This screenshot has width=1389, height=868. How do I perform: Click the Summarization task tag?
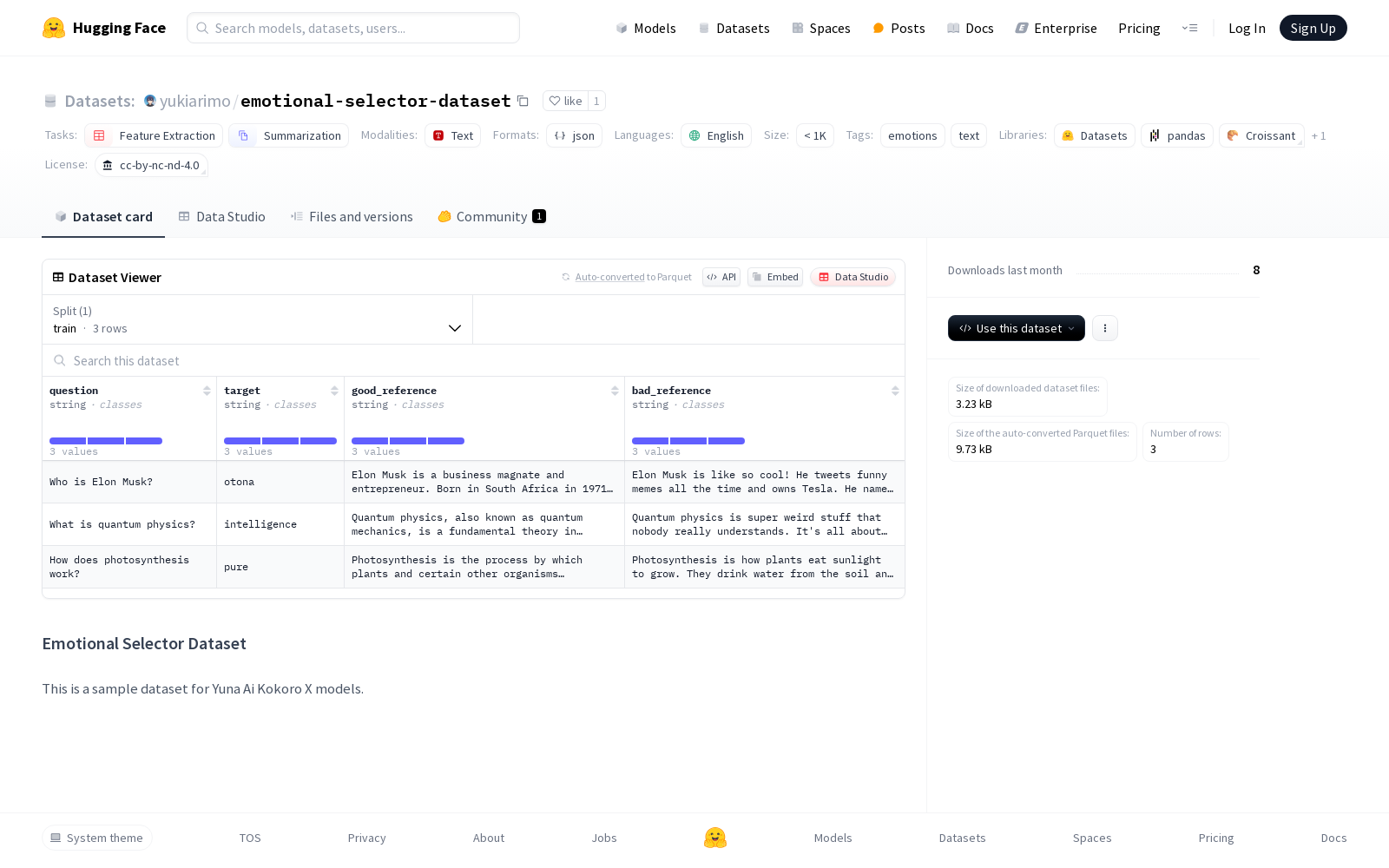click(289, 135)
